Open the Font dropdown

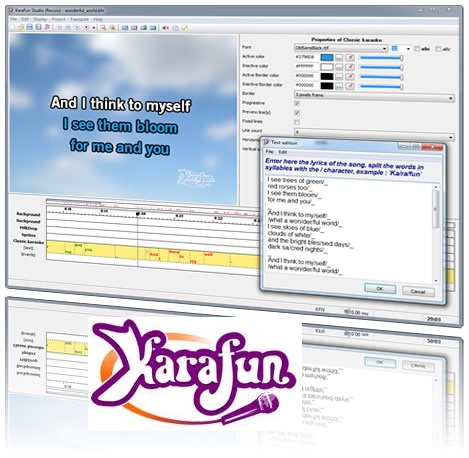341,48
